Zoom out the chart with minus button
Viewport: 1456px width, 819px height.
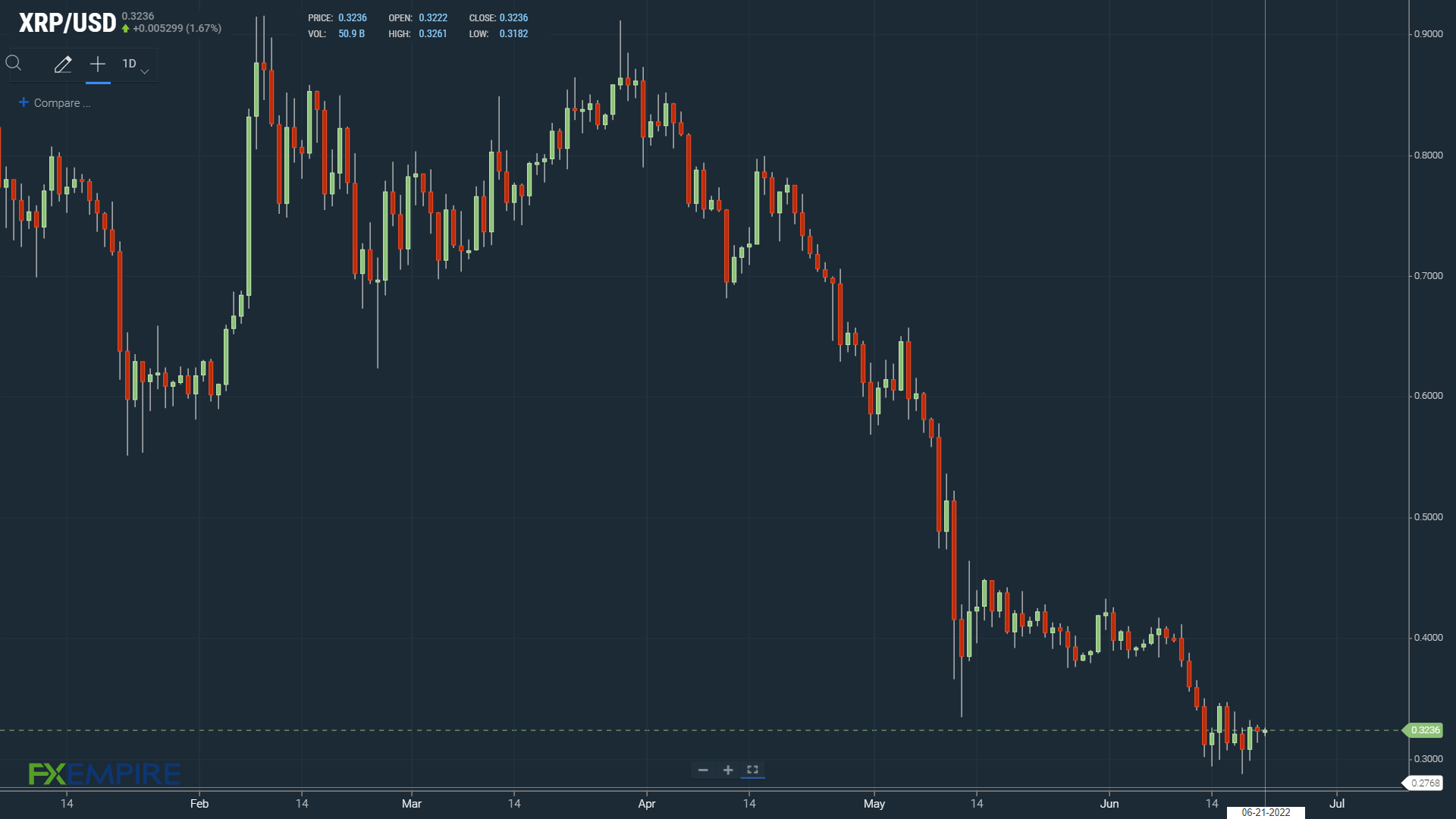pos(703,770)
